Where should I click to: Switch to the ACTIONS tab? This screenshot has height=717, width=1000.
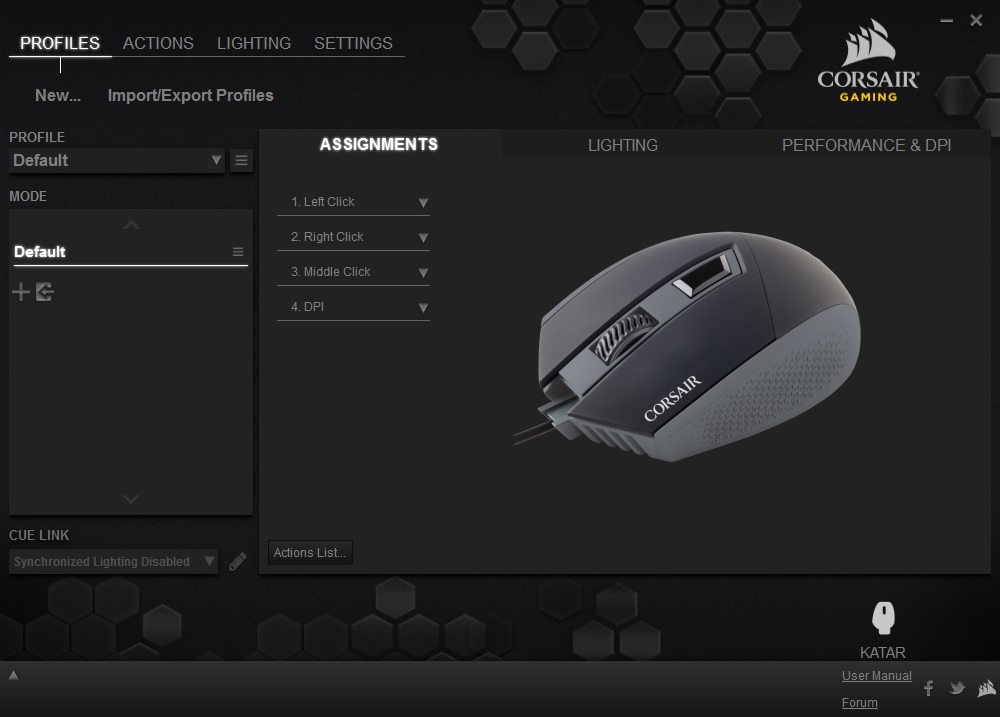[x=158, y=43]
